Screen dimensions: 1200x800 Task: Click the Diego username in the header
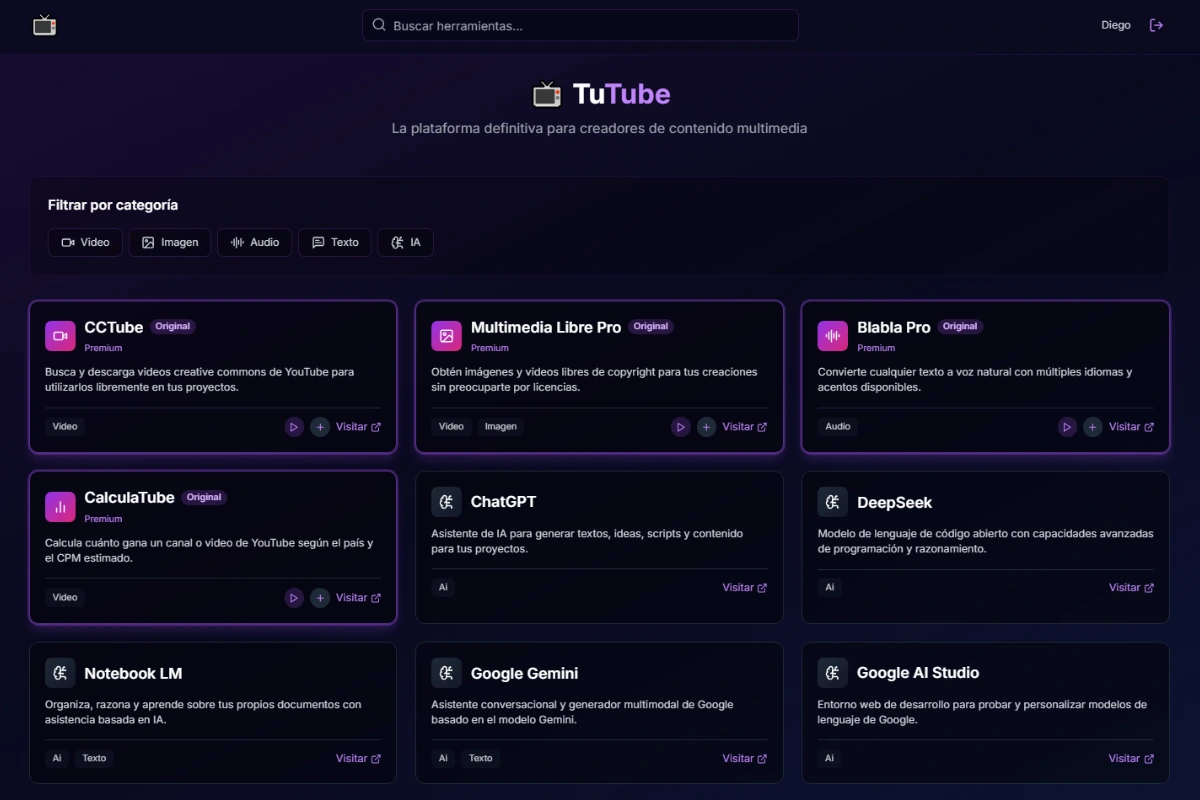point(1115,25)
